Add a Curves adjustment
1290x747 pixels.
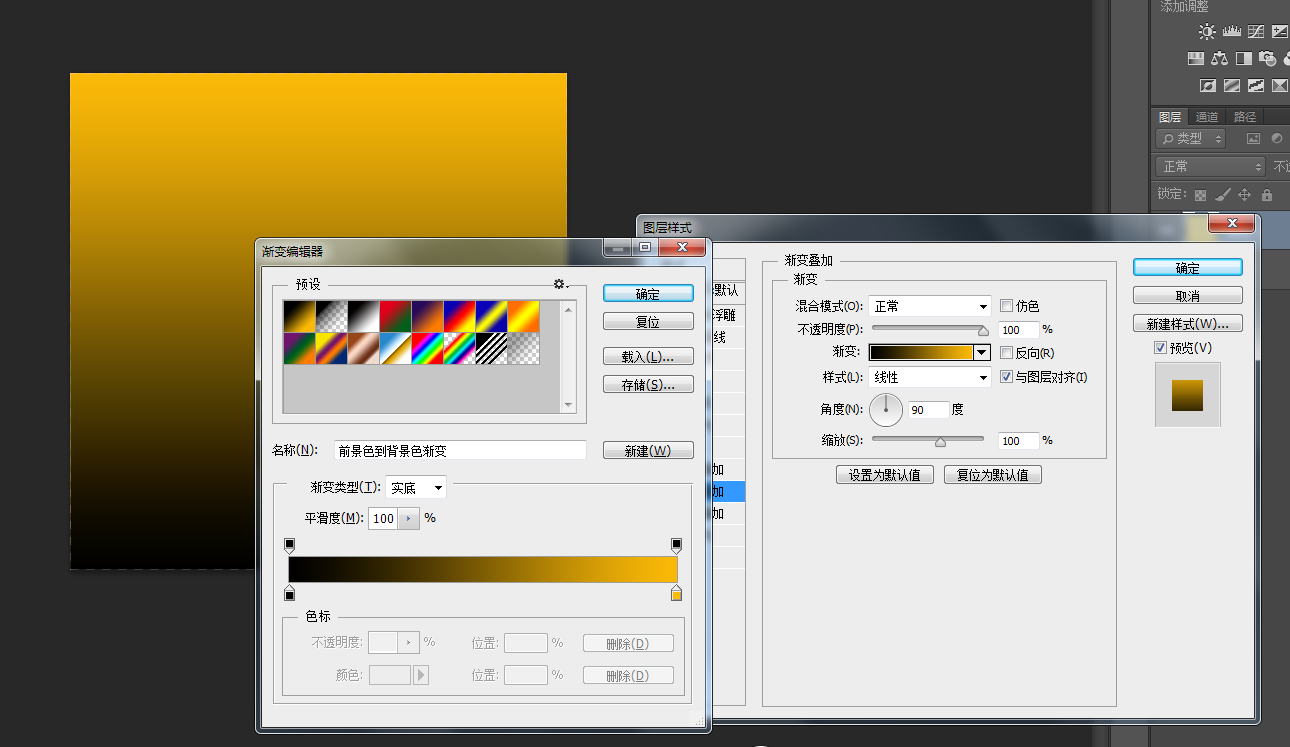click(1256, 31)
